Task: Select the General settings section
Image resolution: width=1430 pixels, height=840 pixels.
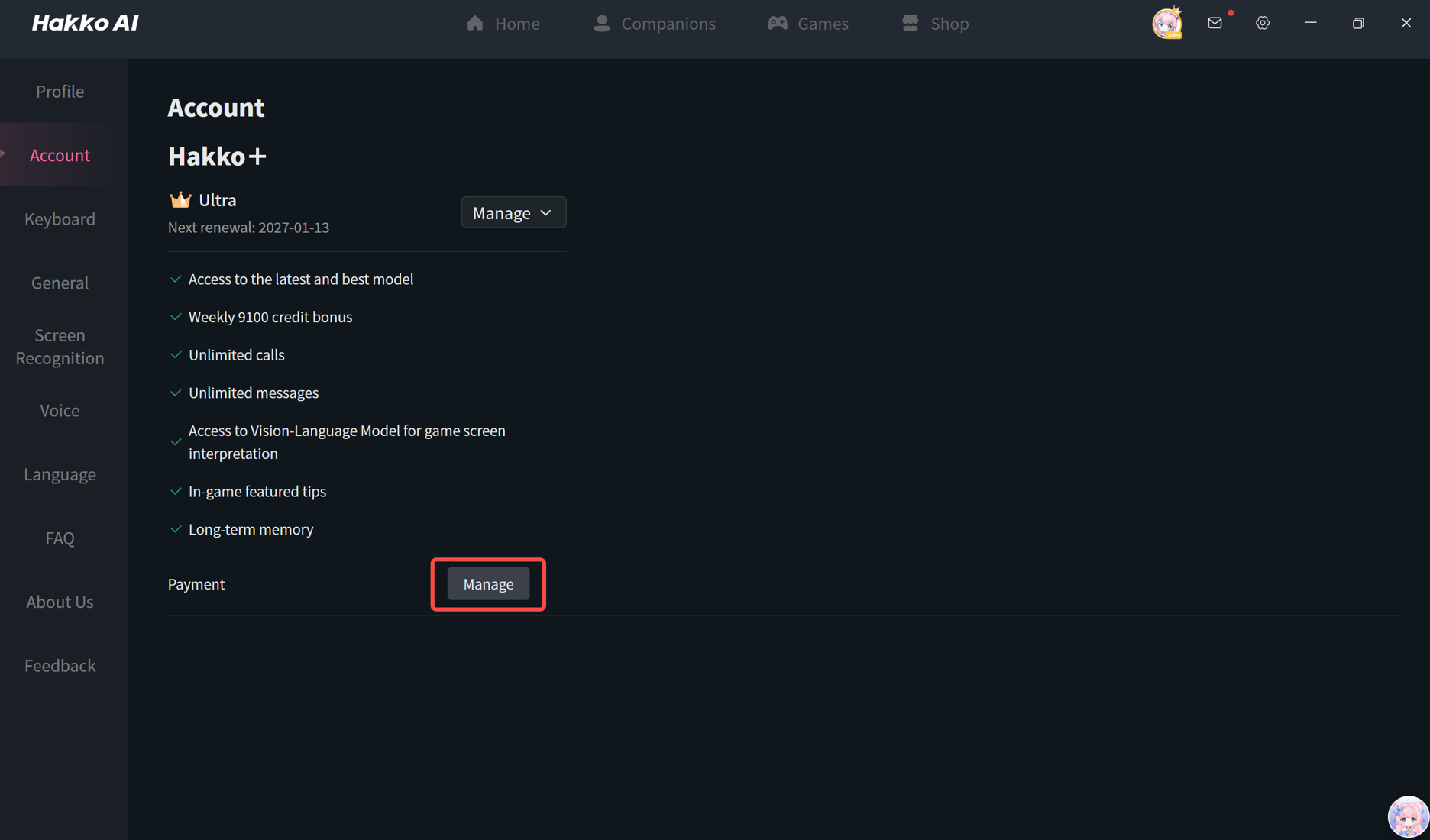Action: [x=60, y=283]
